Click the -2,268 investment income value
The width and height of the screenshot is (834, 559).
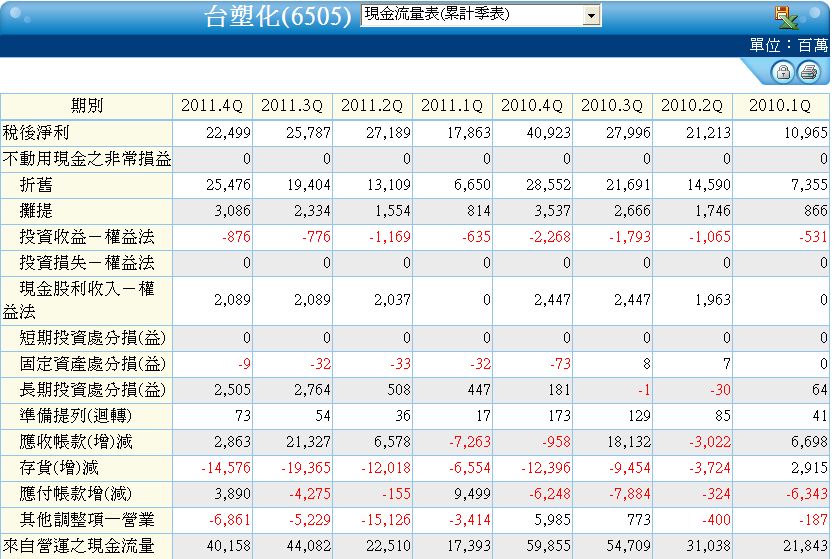[549, 237]
